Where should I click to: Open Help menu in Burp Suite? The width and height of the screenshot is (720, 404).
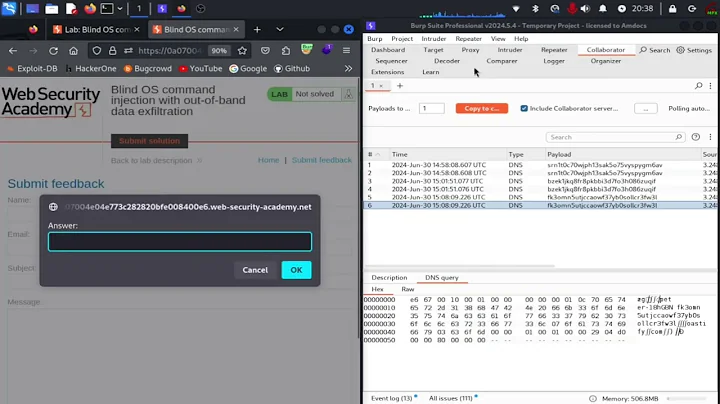point(521,39)
